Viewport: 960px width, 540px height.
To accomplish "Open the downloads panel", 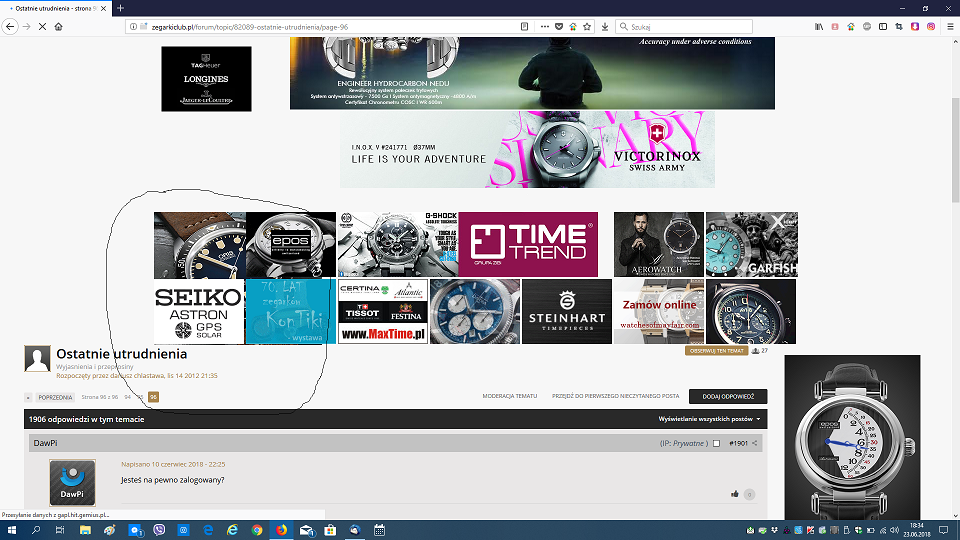I will coord(605,27).
